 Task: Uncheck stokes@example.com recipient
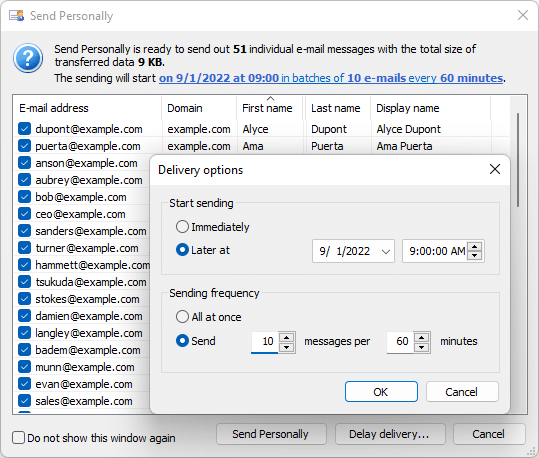click(x=24, y=299)
